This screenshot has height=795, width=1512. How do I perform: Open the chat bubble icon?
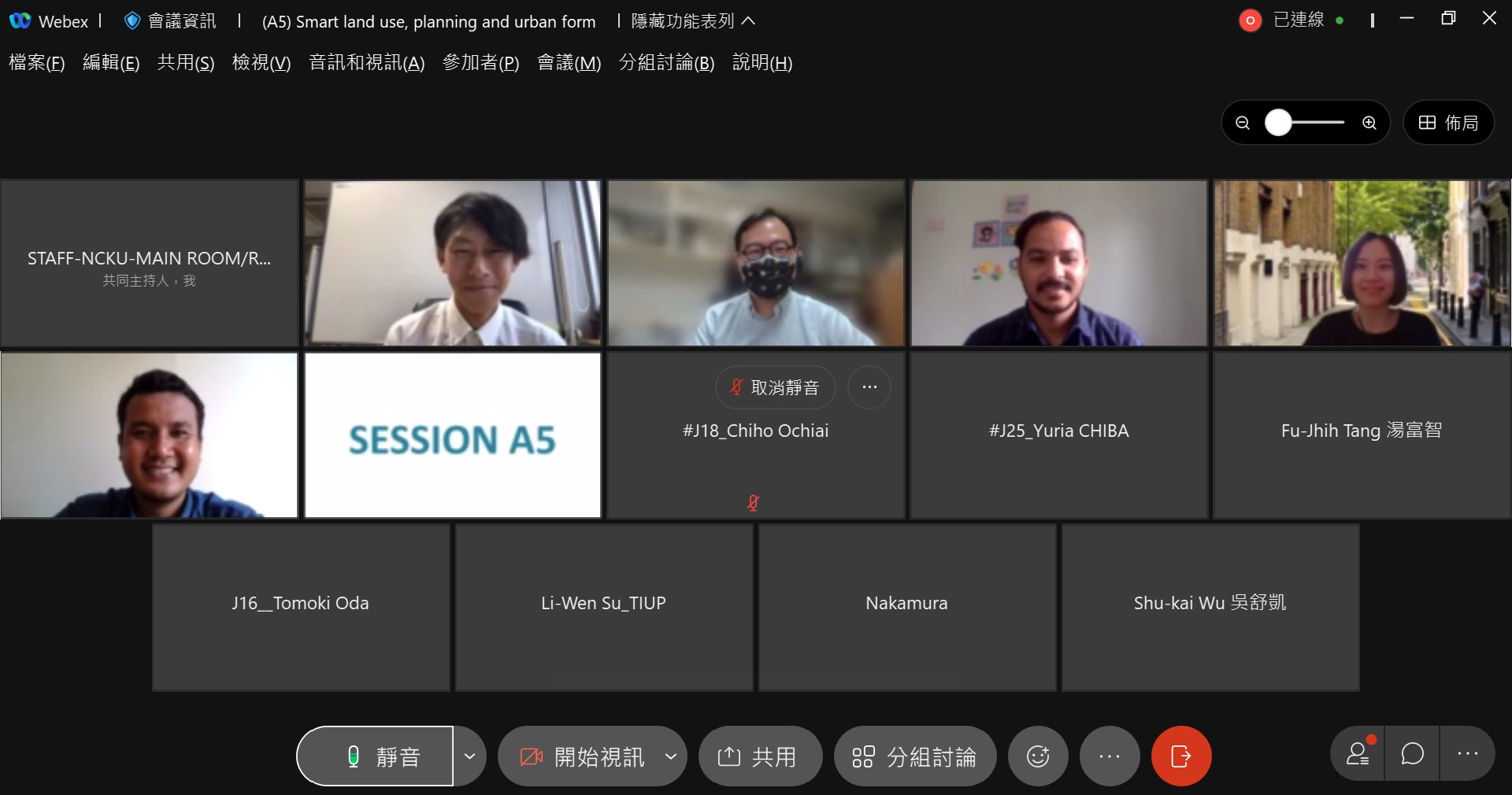pos(1413,754)
